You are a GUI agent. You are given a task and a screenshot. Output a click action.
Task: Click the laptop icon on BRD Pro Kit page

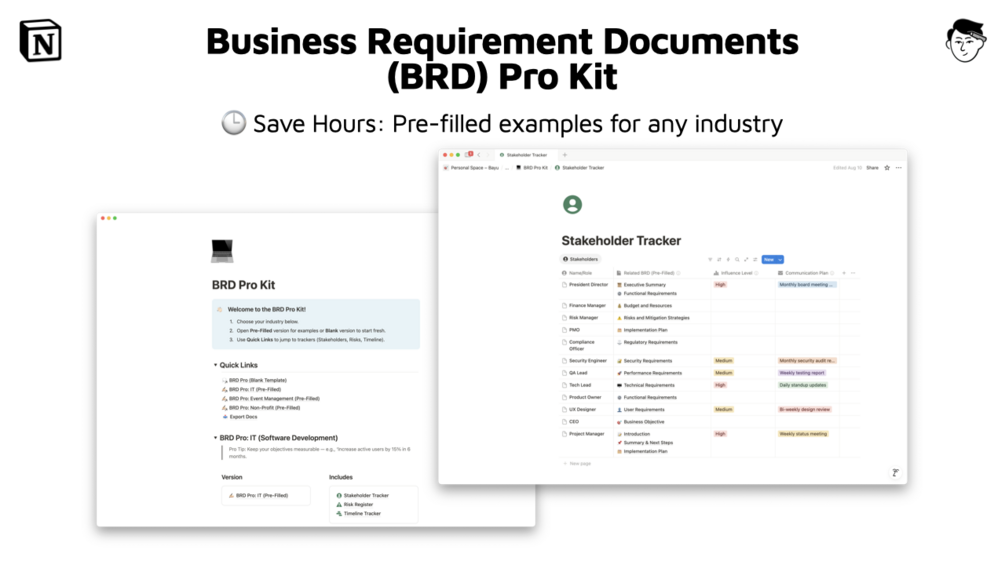click(222, 251)
